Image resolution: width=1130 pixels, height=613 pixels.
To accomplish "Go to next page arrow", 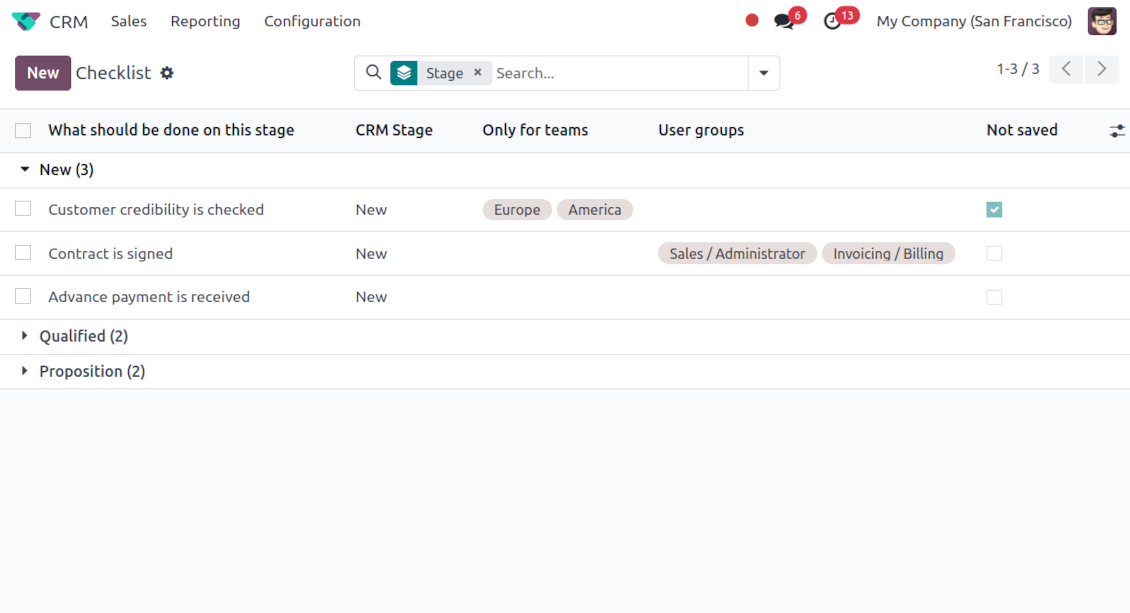I will pos(1102,69).
